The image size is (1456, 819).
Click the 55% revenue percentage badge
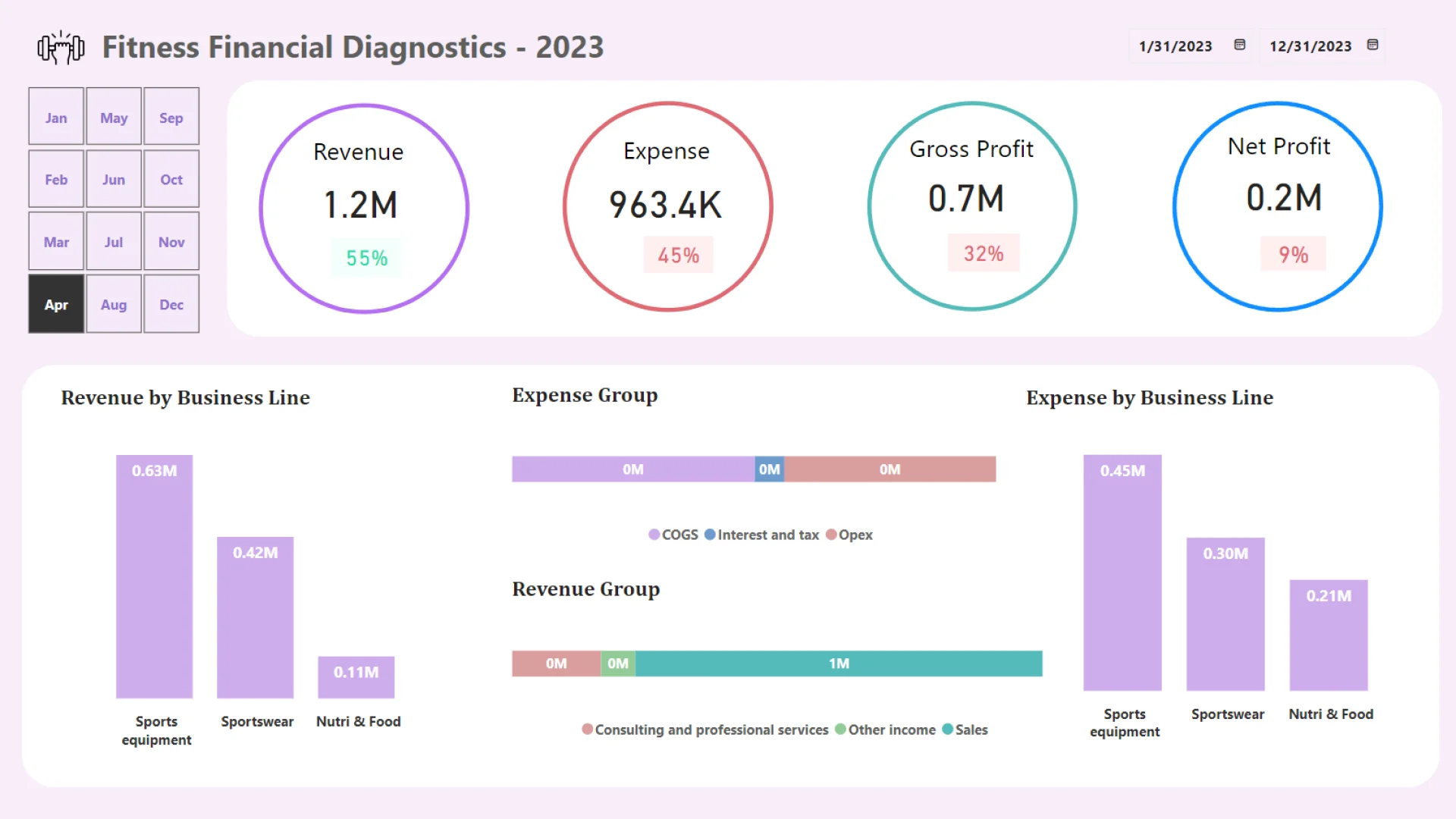[367, 258]
